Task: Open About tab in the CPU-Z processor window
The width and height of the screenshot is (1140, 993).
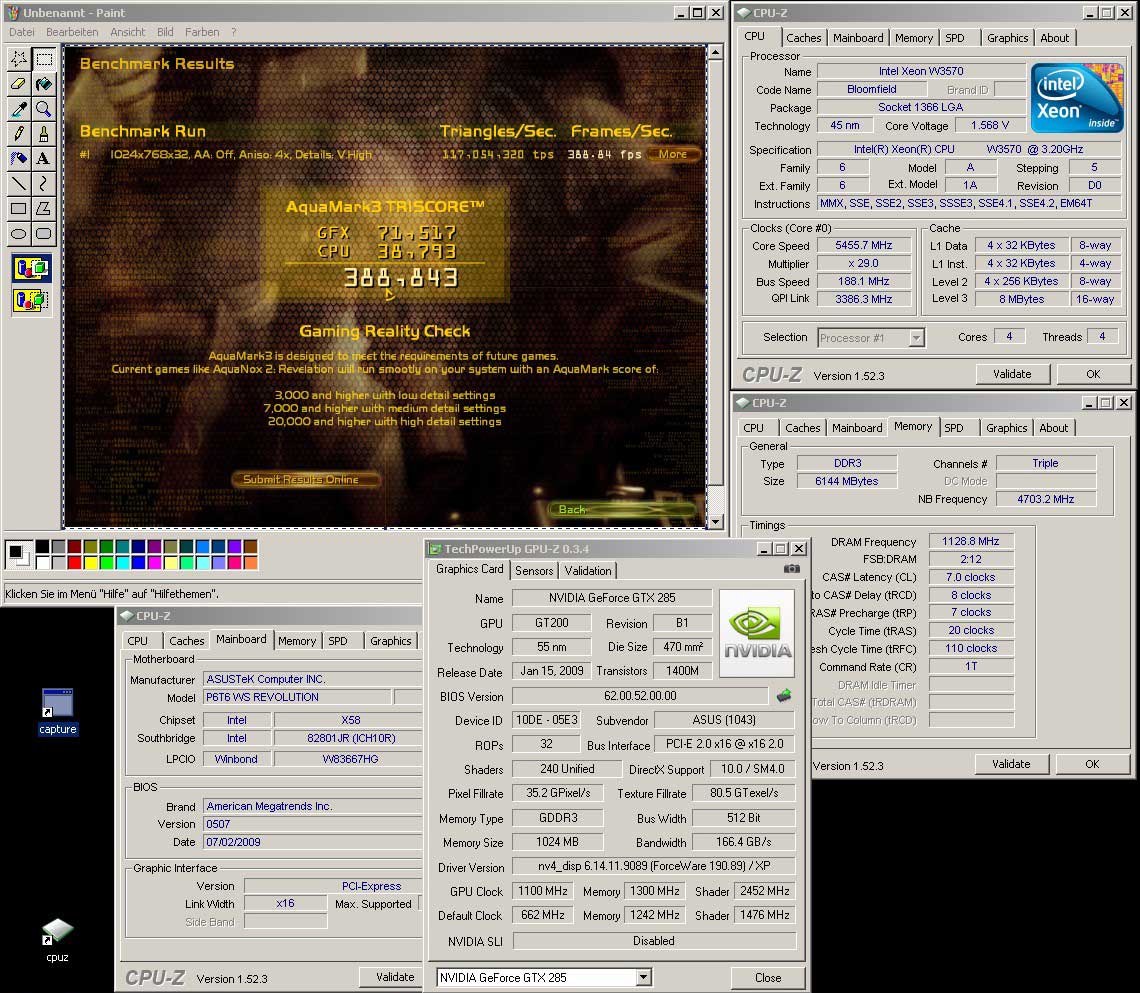Action: 1054,38
